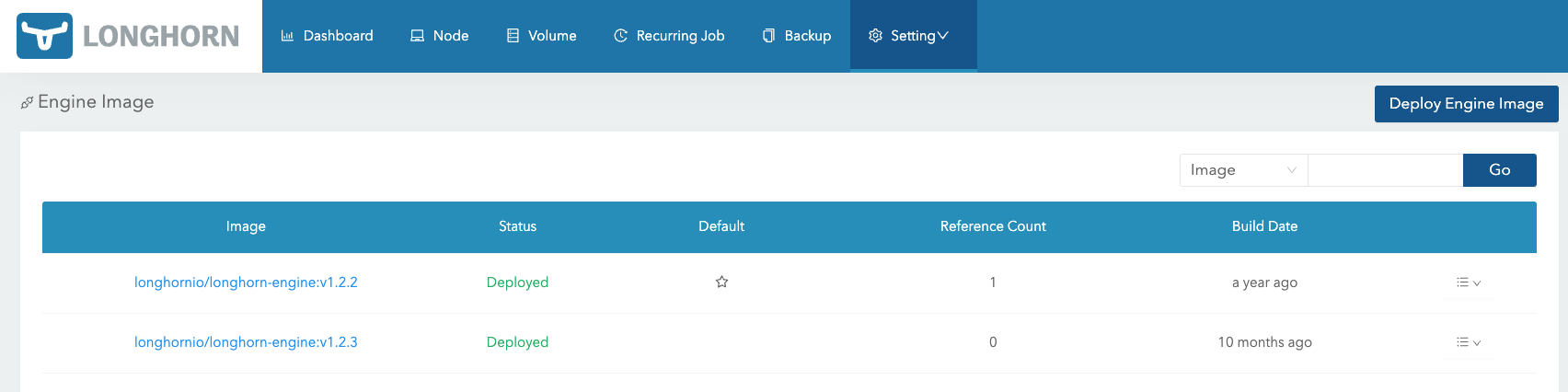Click the Status column header
Viewport: 1568px width, 392px height.
pyautogui.click(x=517, y=226)
